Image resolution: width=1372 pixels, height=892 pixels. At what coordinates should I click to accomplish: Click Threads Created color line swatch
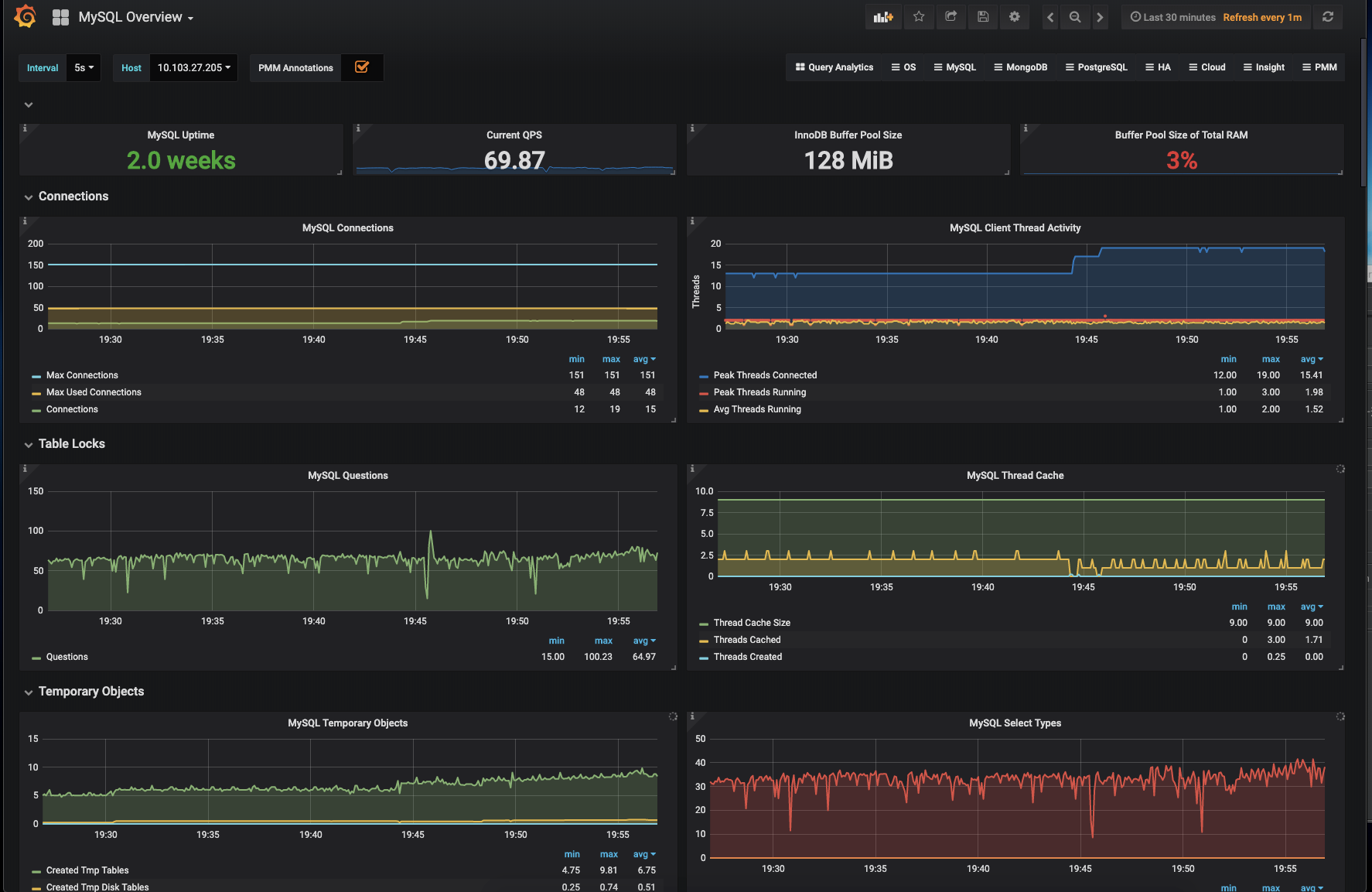[704, 658]
